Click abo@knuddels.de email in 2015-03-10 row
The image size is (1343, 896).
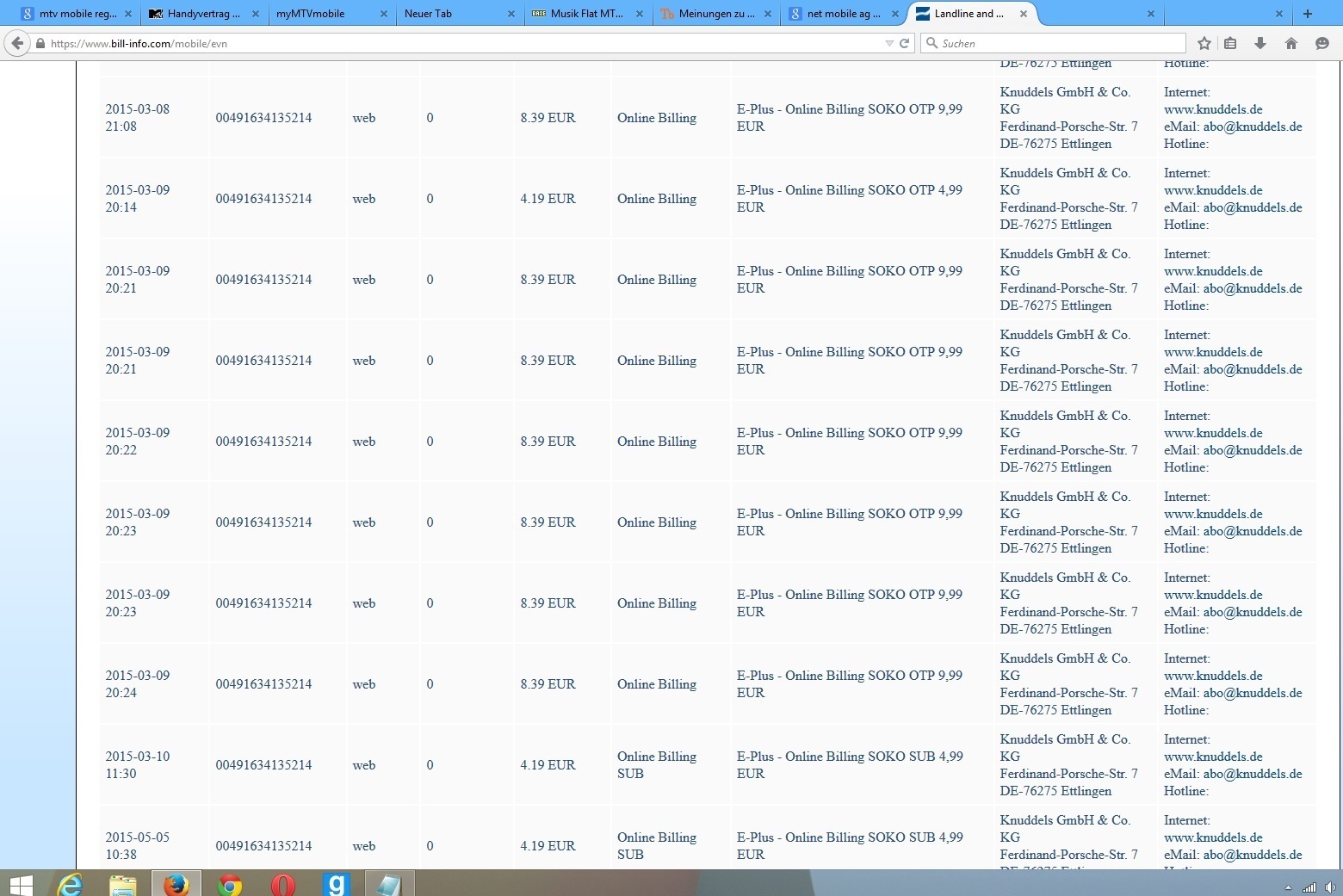[x=1252, y=774]
